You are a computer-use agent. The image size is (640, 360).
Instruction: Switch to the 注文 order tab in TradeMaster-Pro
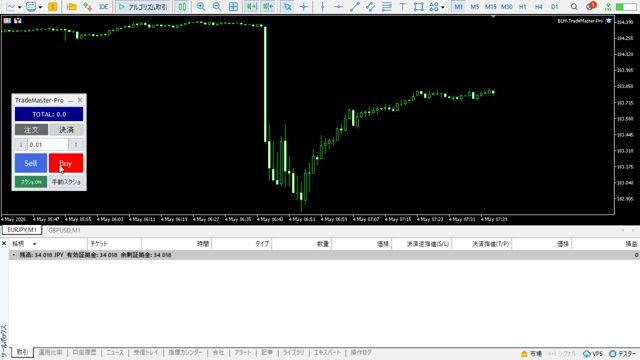tap(31, 130)
